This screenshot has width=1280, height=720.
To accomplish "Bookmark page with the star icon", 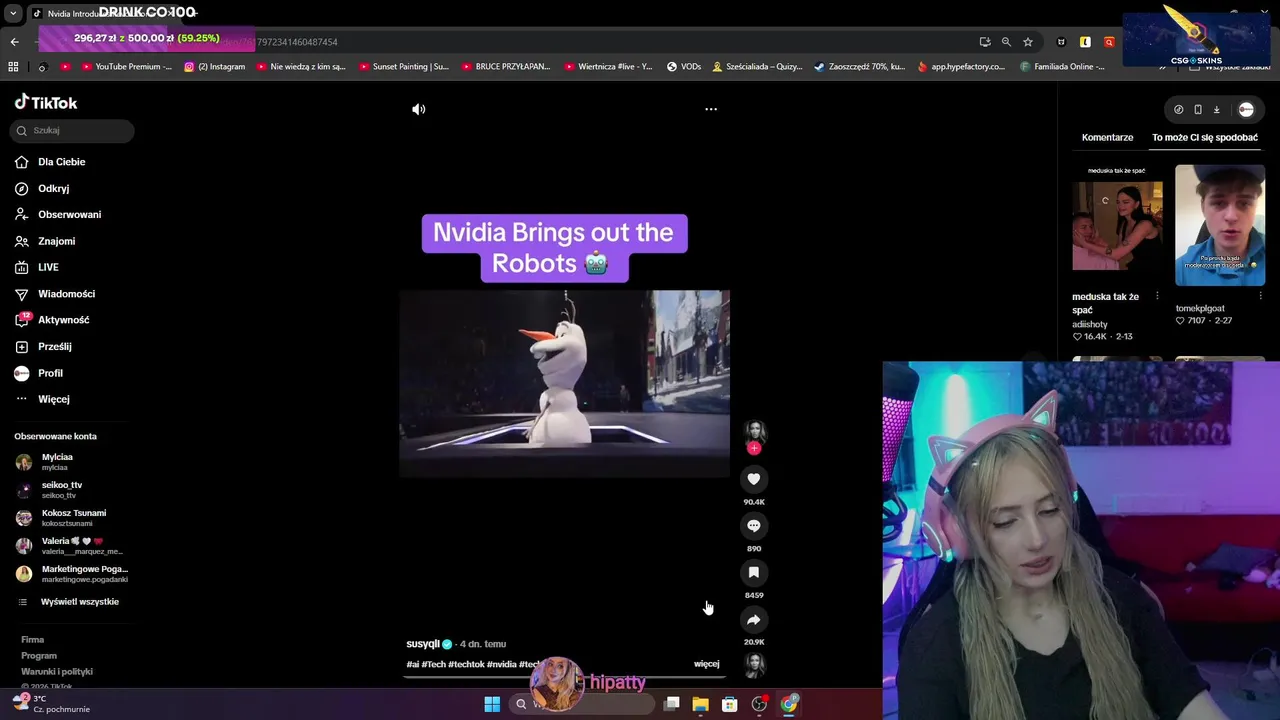I will tap(1027, 42).
